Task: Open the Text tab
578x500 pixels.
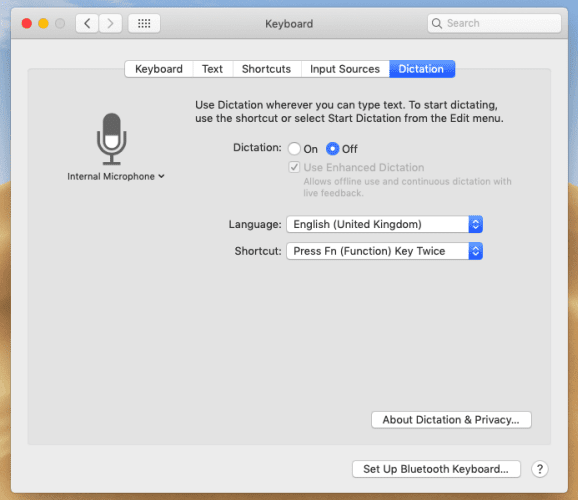Action: (212, 69)
